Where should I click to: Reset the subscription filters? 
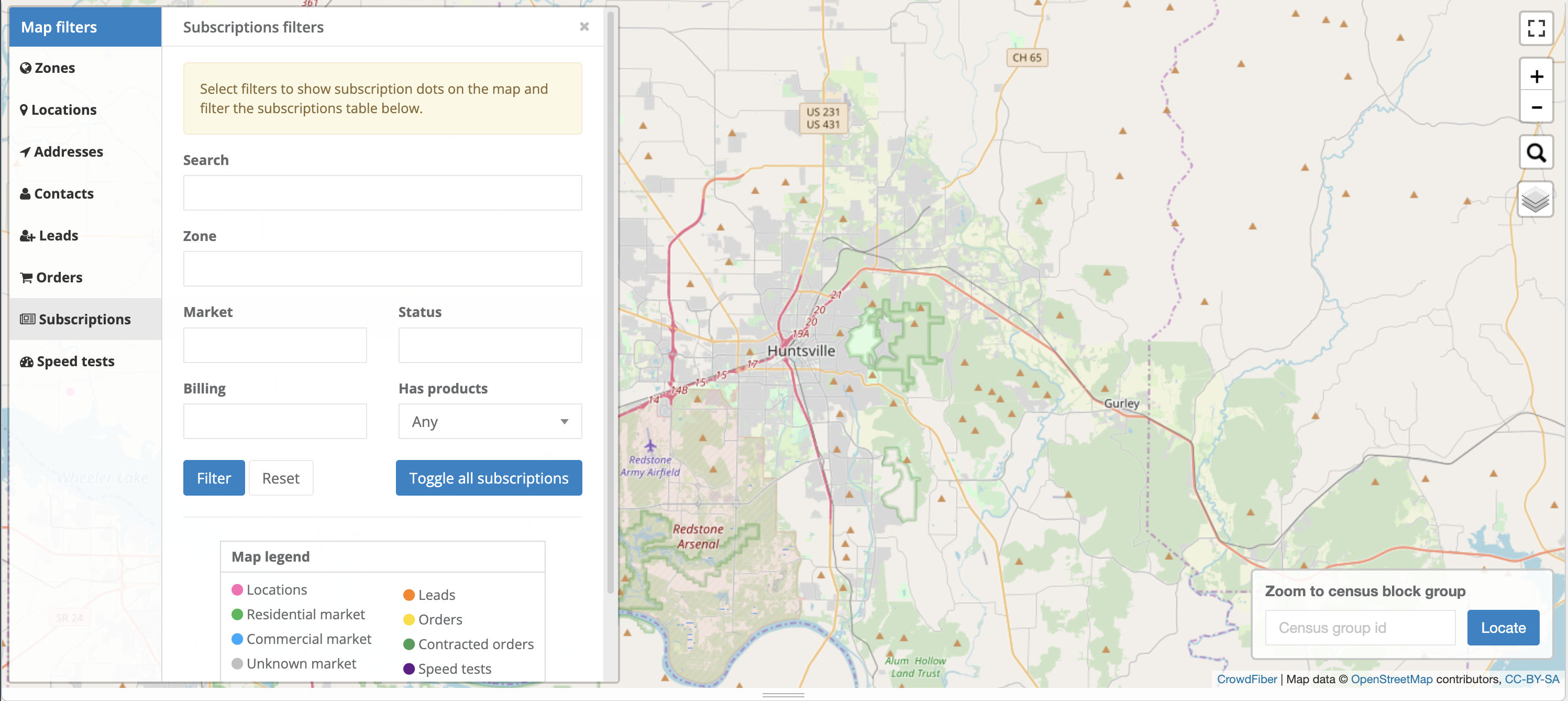281,478
